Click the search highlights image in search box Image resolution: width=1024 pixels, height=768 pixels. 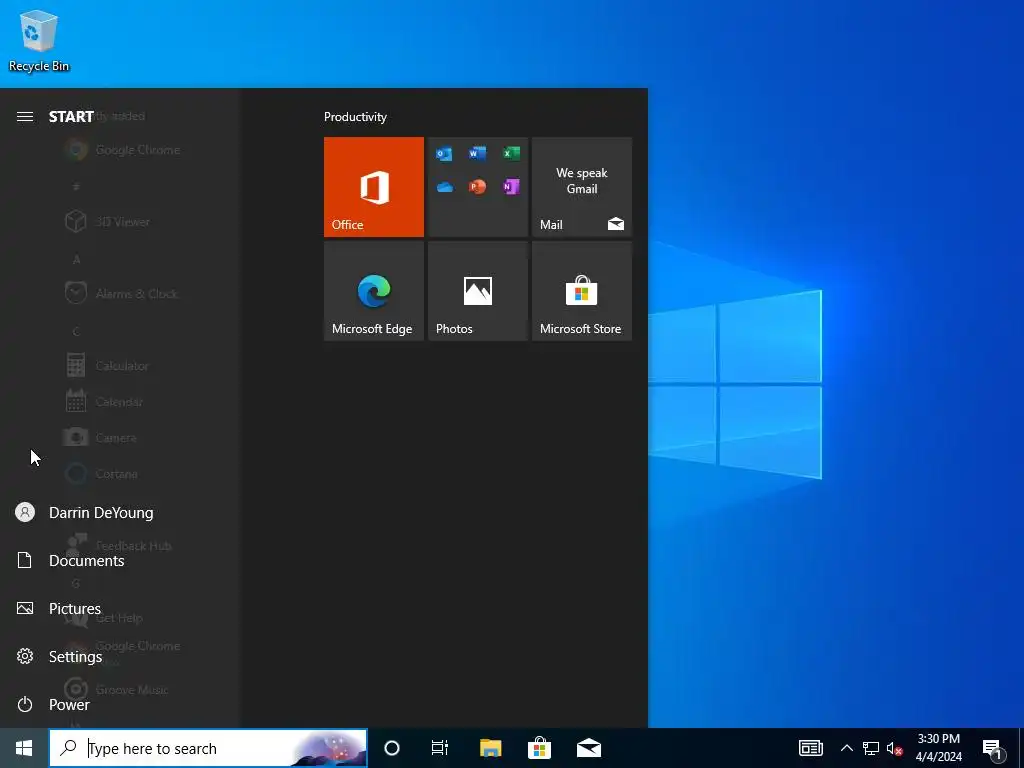point(330,748)
